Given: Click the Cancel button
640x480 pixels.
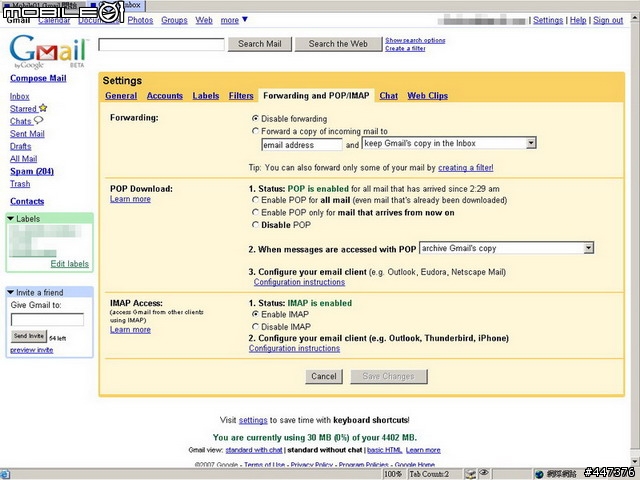Looking at the screenshot, I should 324,376.
